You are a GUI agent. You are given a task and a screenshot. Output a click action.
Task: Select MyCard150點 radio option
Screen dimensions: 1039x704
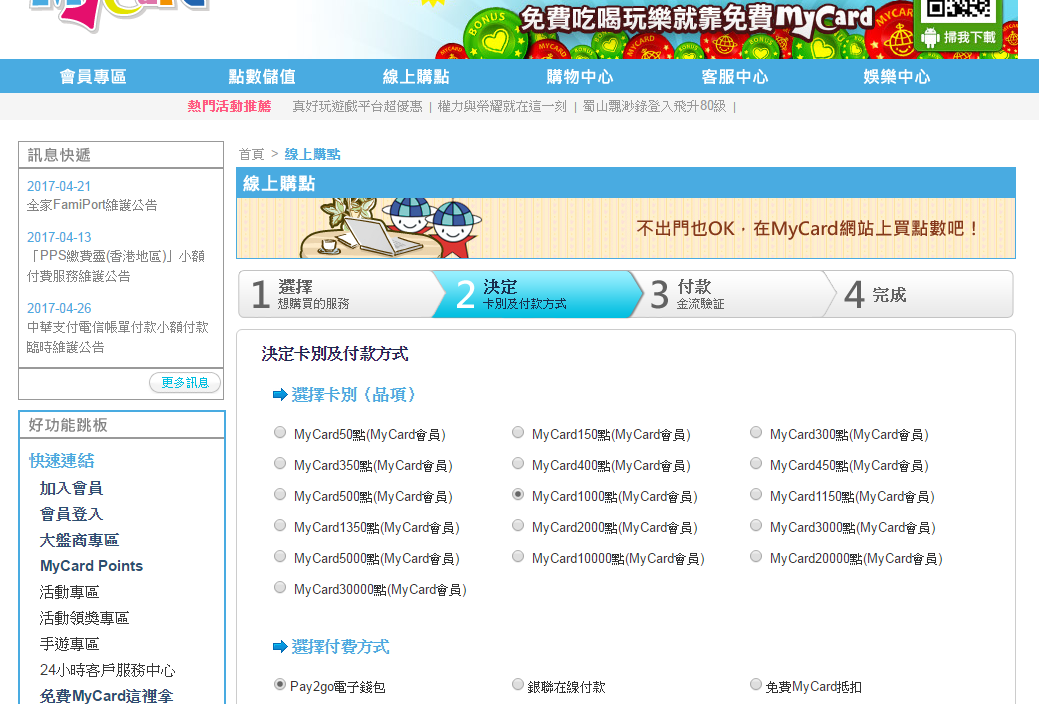[x=518, y=433]
